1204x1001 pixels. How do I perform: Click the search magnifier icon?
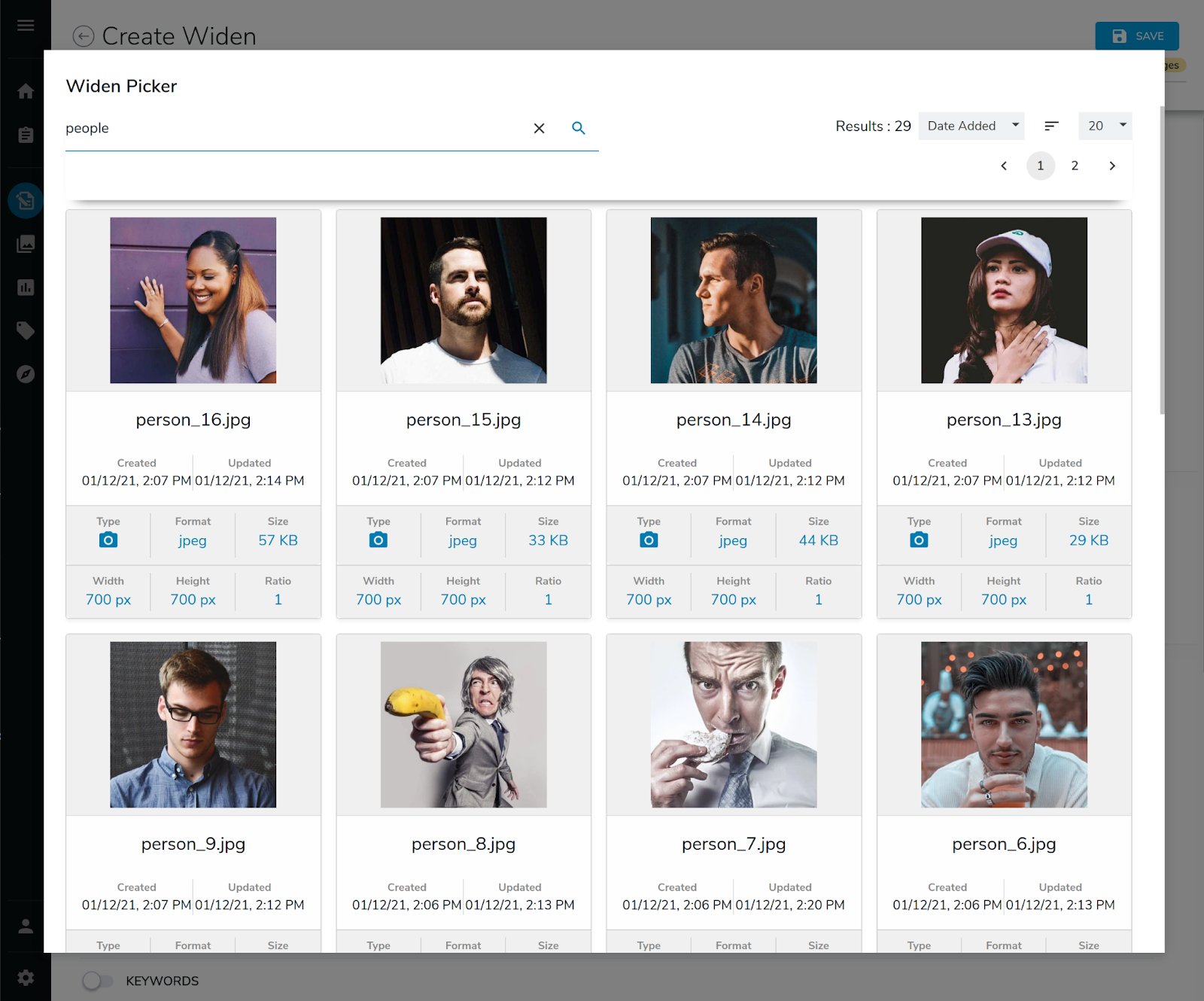578,128
